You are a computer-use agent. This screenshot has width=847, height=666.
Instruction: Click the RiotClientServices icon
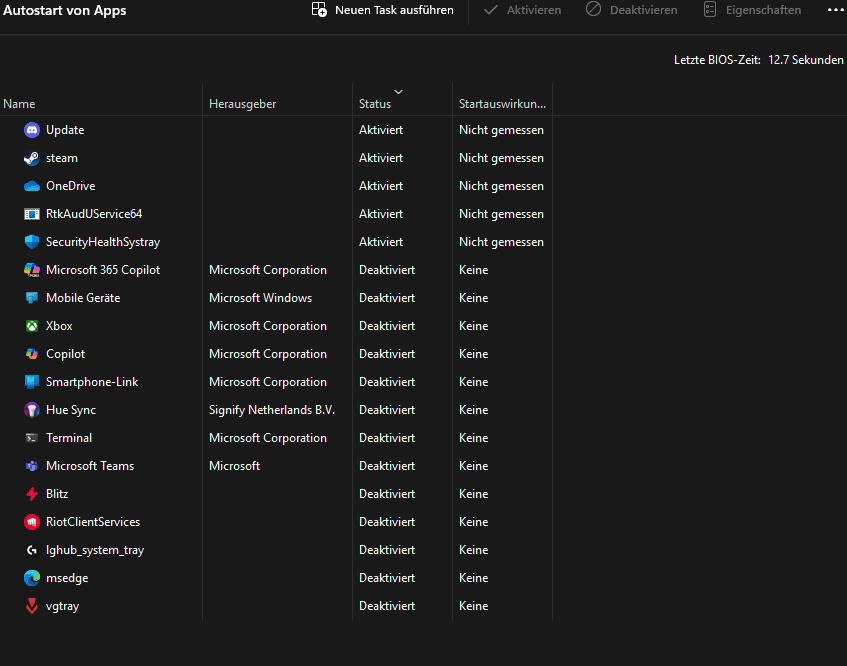32,522
